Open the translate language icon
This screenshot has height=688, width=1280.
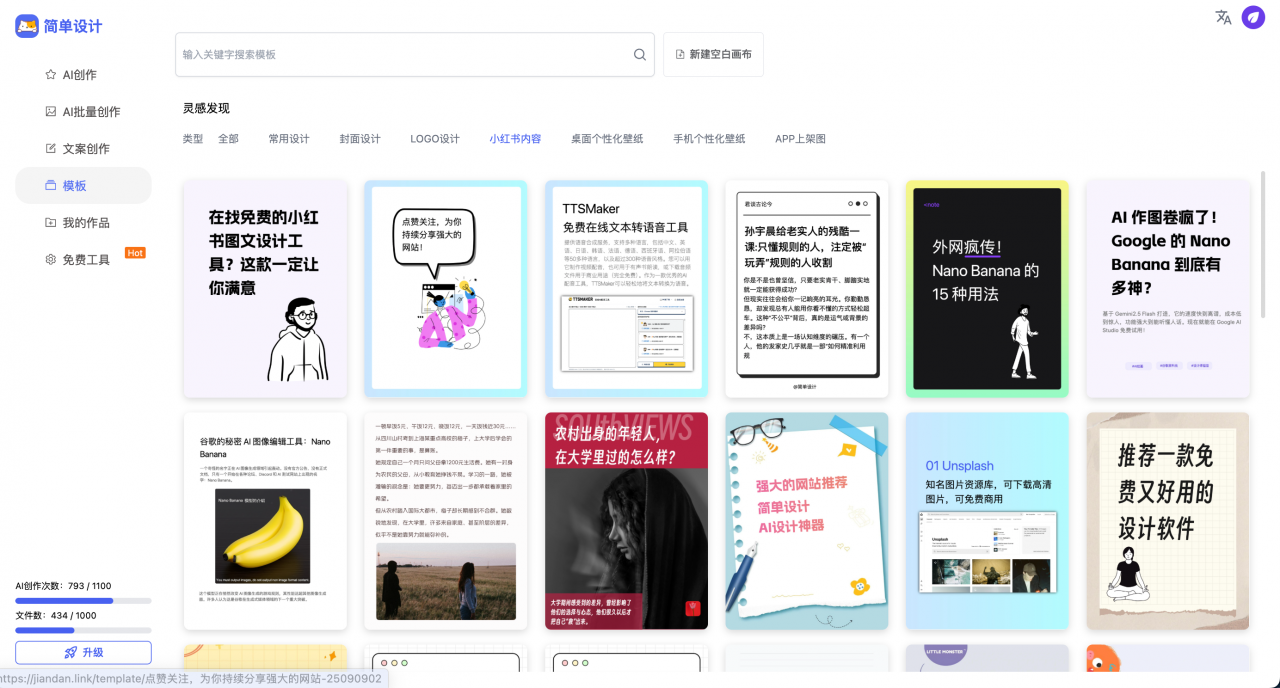click(1223, 17)
